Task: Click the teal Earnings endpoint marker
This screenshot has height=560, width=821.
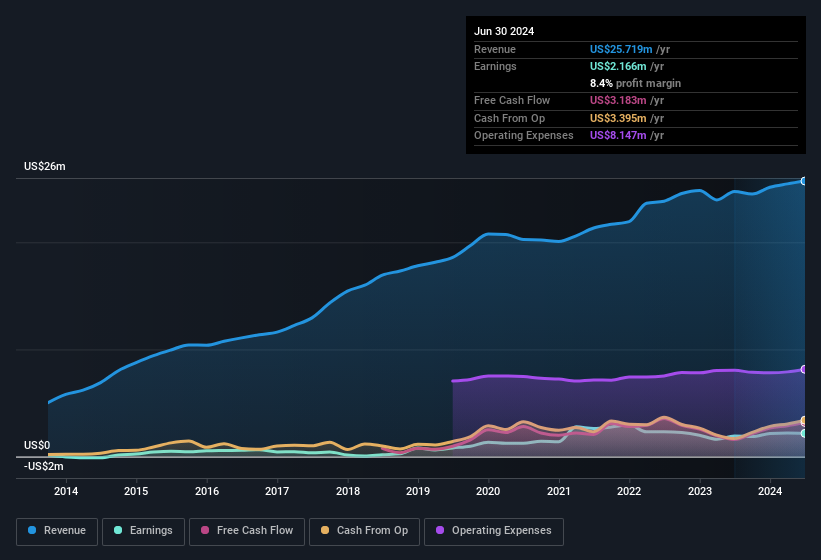Action: [804, 434]
